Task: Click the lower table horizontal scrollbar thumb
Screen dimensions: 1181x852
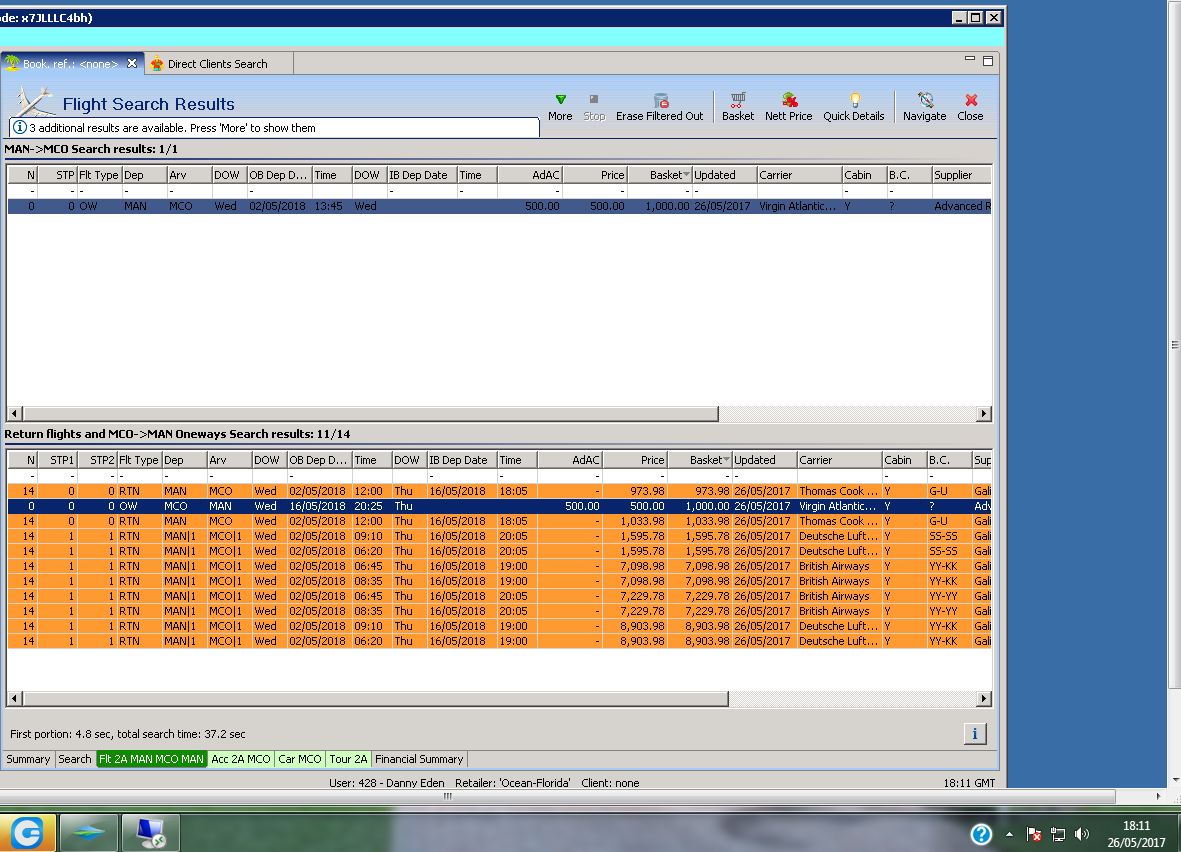Action: coord(376,699)
